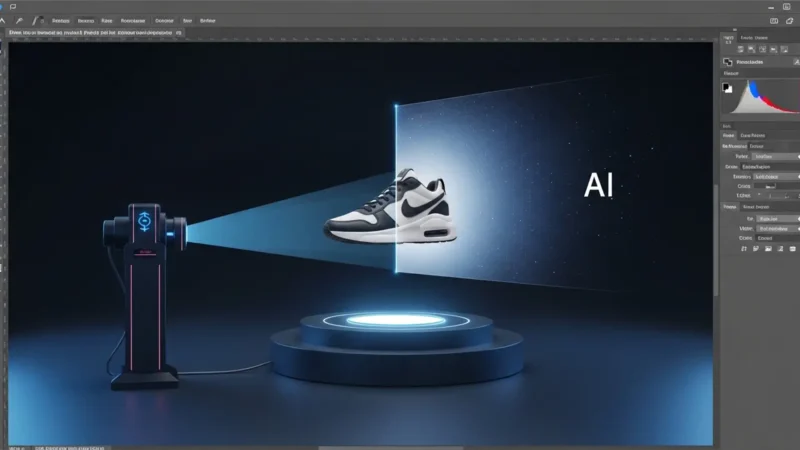Image resolution: width=800 pixels, height=450 pixels.
Task: Click the histogram graph in right panel
Action: (x=767, y=97)
